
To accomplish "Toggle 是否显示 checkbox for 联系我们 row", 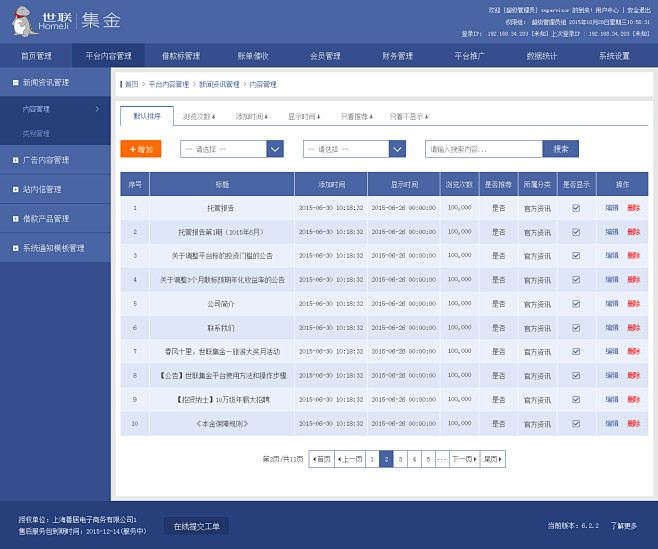I will tap(576, 327).
